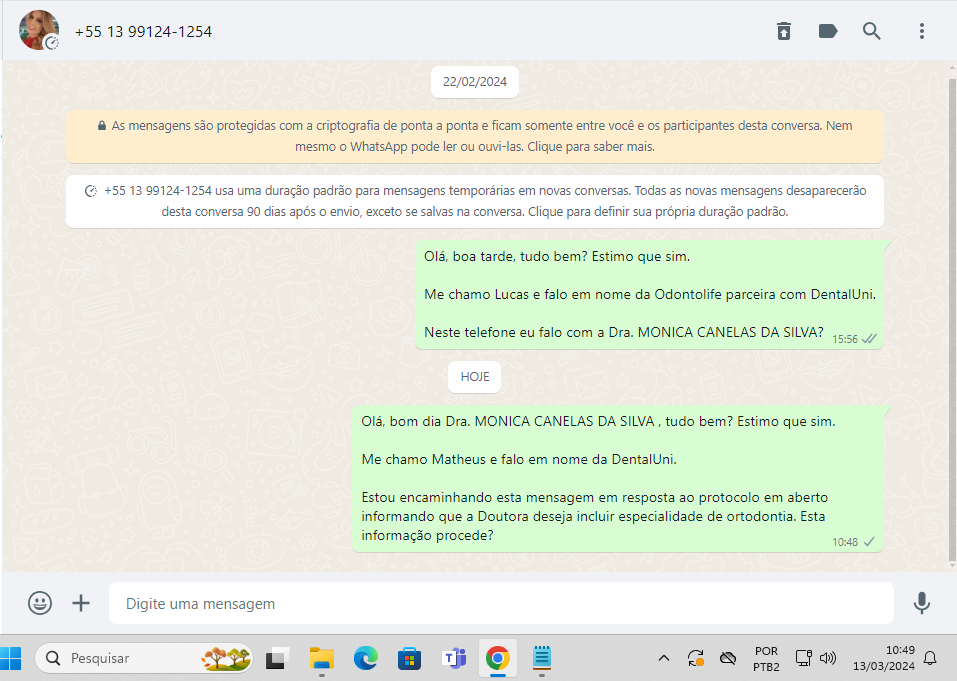The width and height of the screenshot is (957, 681).
Task: Launch Microsoft Edge from the taskbar
Action: pos(366,658)
